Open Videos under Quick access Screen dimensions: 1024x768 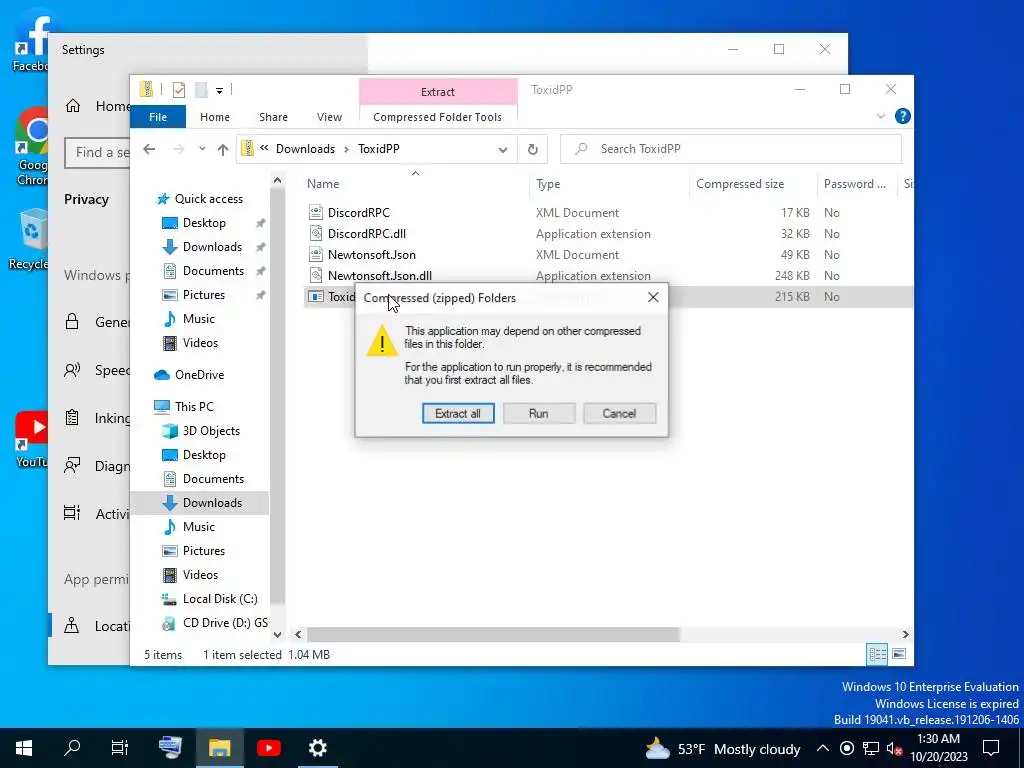click(x=200, y=343)
